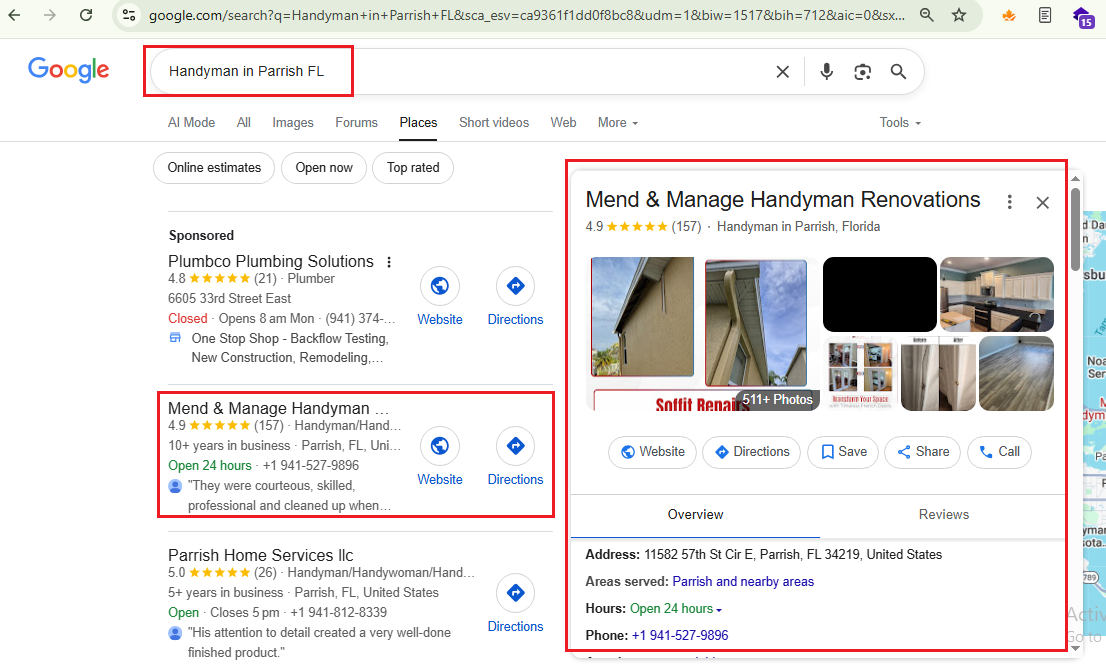Open Google Lens image search icon
The image size is (1106, 665).
862,72
